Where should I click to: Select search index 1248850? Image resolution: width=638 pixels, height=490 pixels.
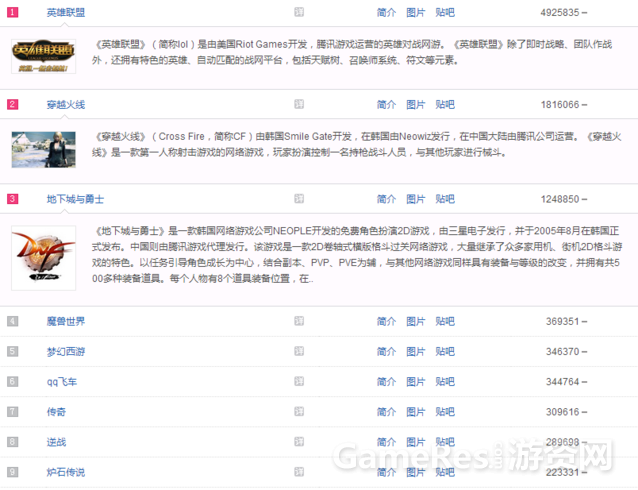[560, 199]
